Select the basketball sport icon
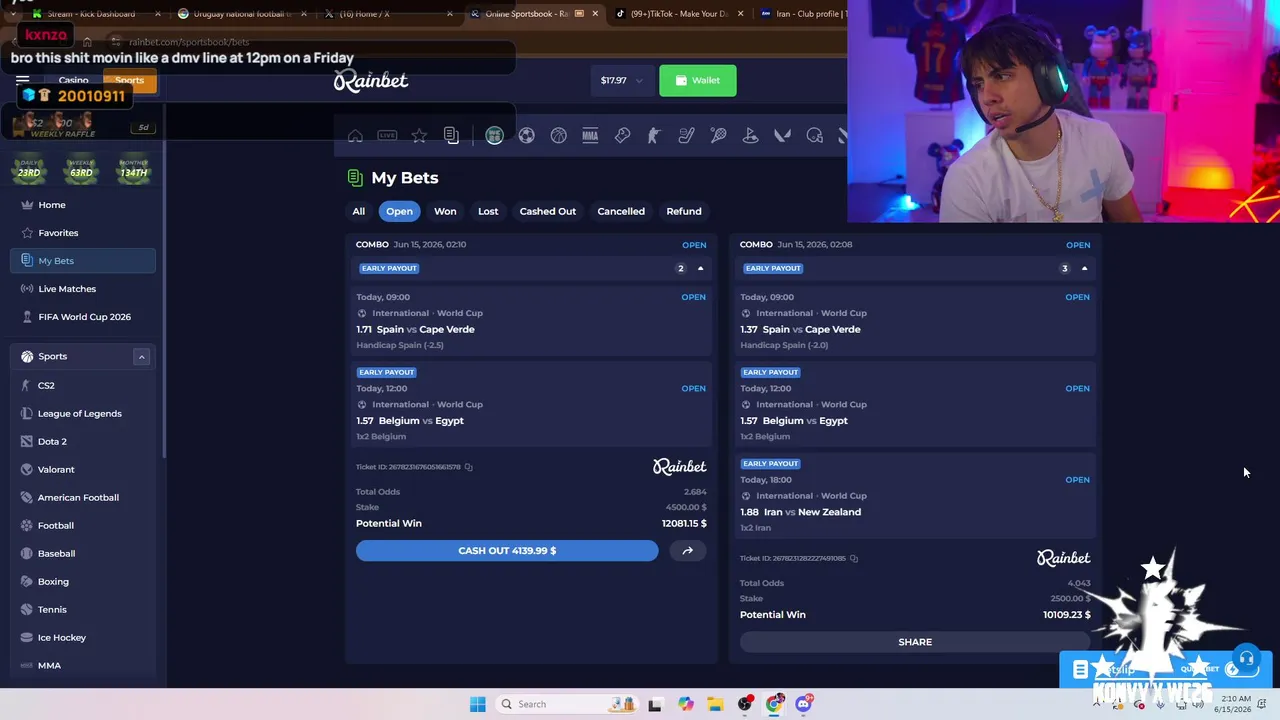The image size is (1280, 720). click(558, 136)
